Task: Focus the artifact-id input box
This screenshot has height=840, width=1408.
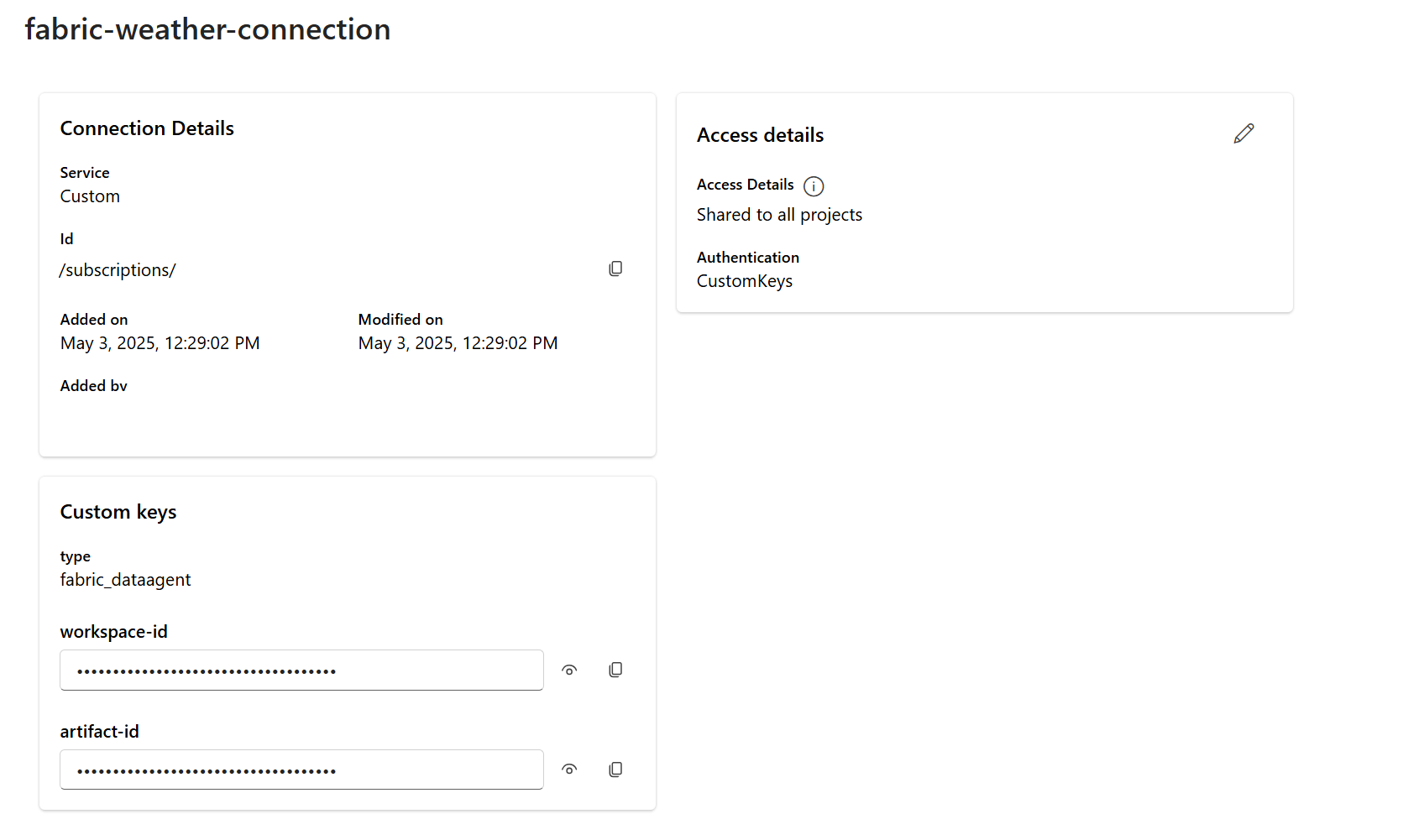Action: [x=301, y=770]
